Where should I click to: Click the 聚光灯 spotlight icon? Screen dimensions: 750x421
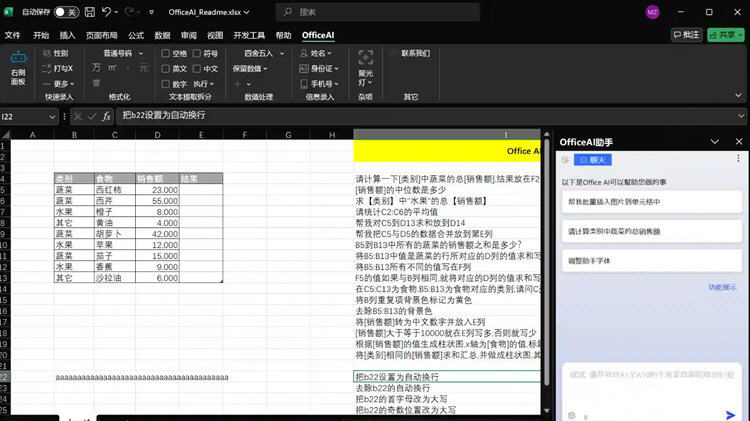coord(365,57)
